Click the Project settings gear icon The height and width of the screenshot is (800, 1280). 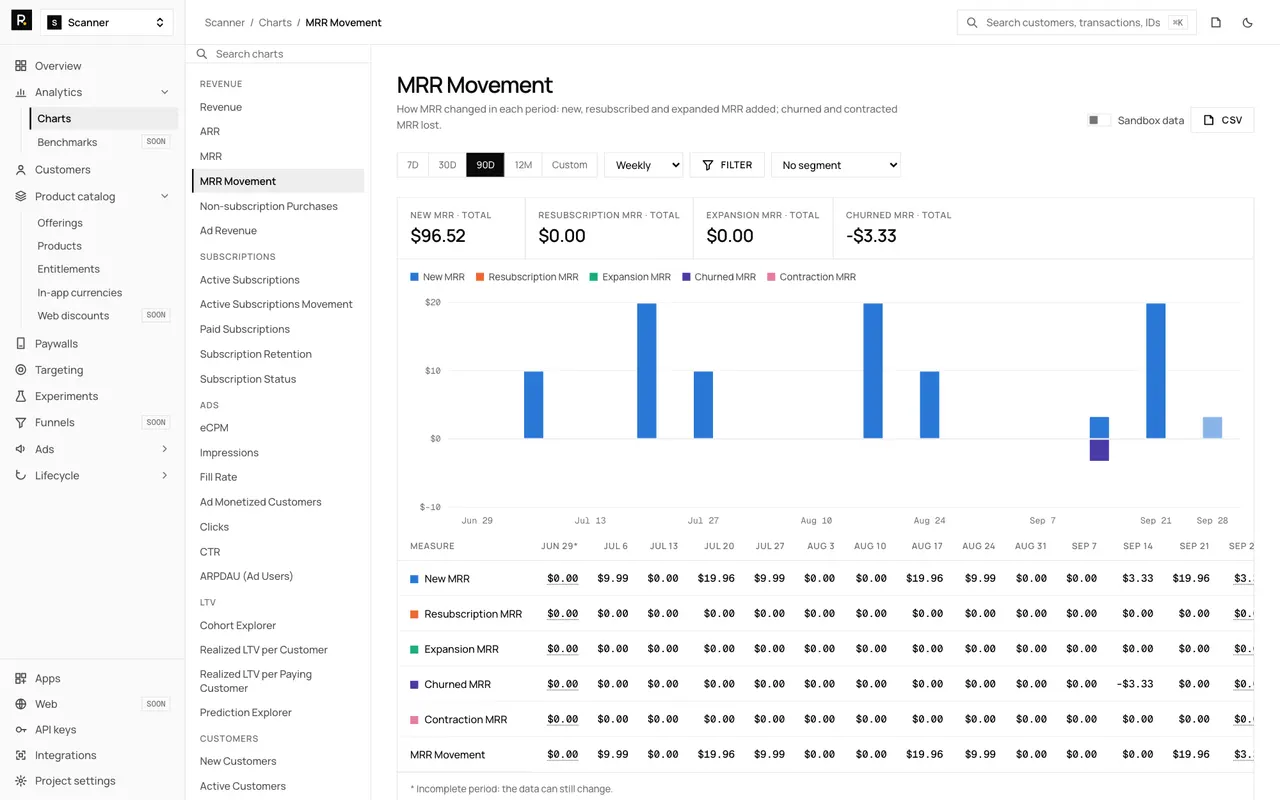[x=21, y=781]
